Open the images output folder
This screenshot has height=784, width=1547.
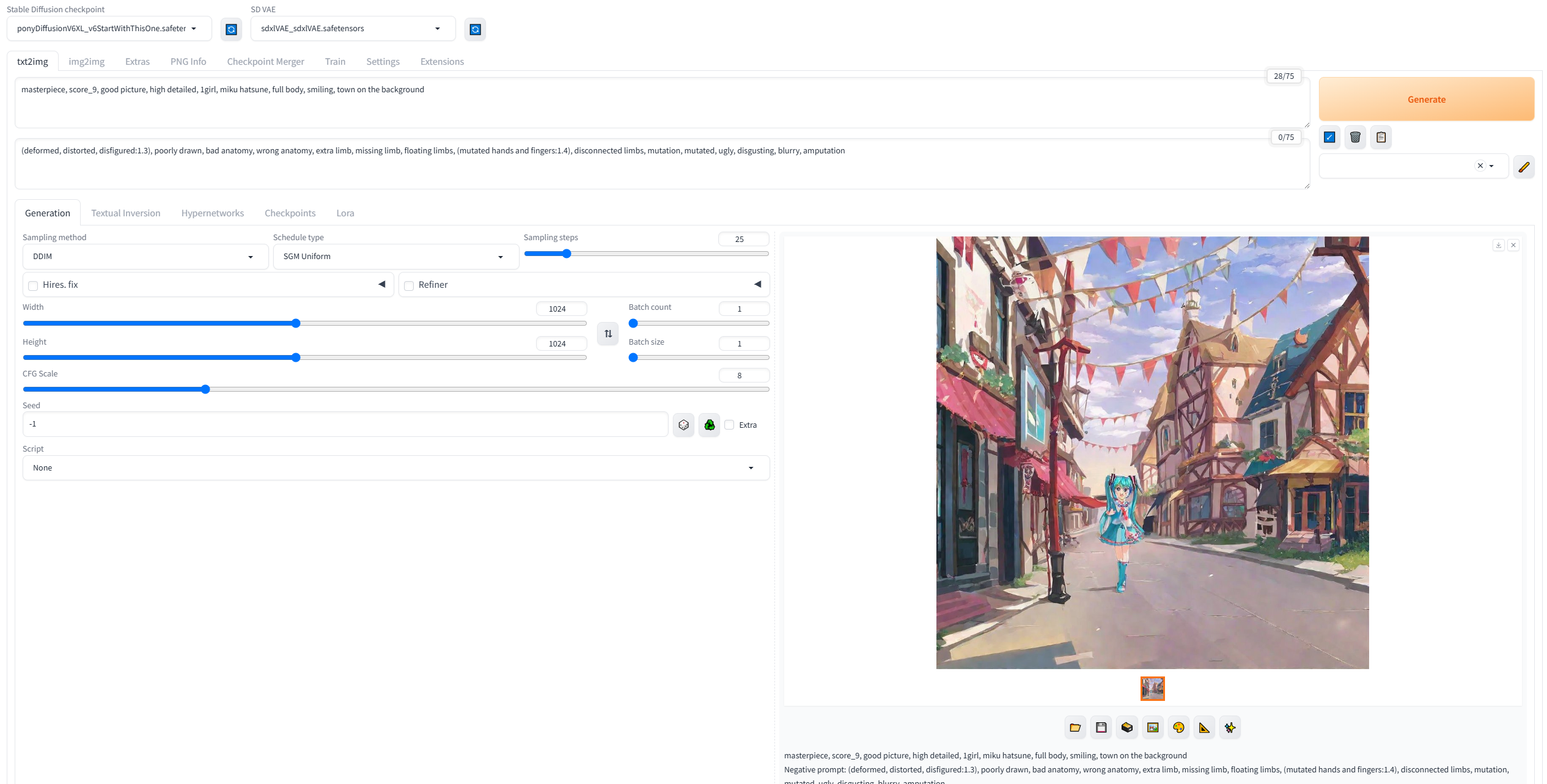click(1075, 727)
